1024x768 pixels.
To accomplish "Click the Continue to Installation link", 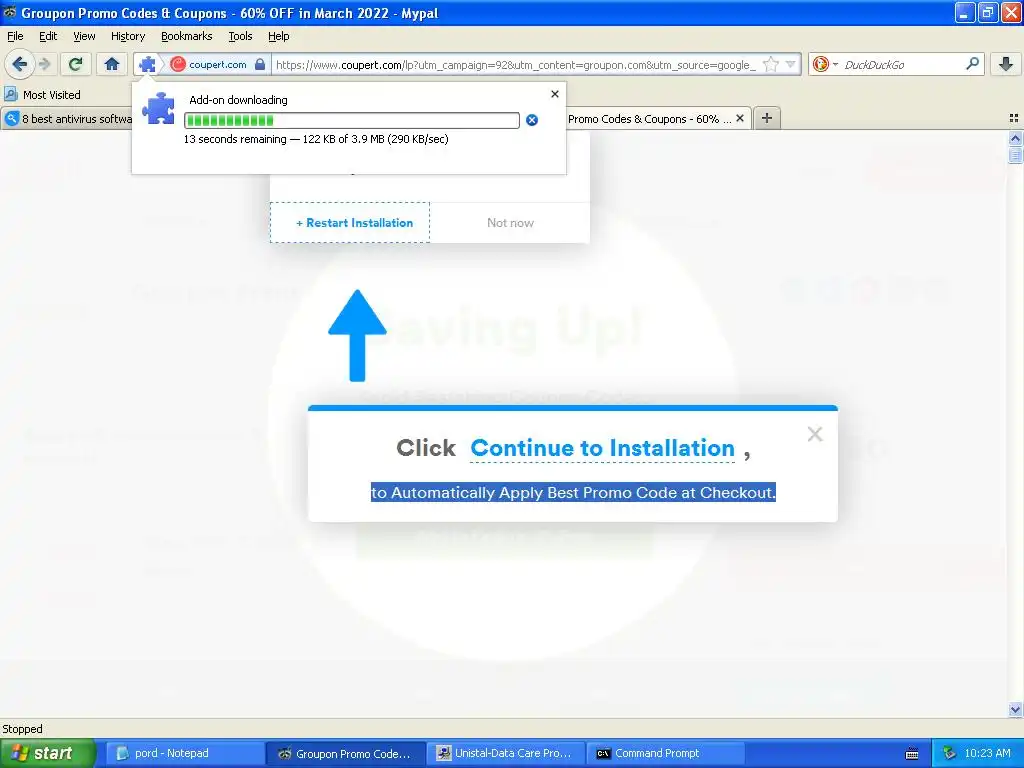I will (602, 448).
